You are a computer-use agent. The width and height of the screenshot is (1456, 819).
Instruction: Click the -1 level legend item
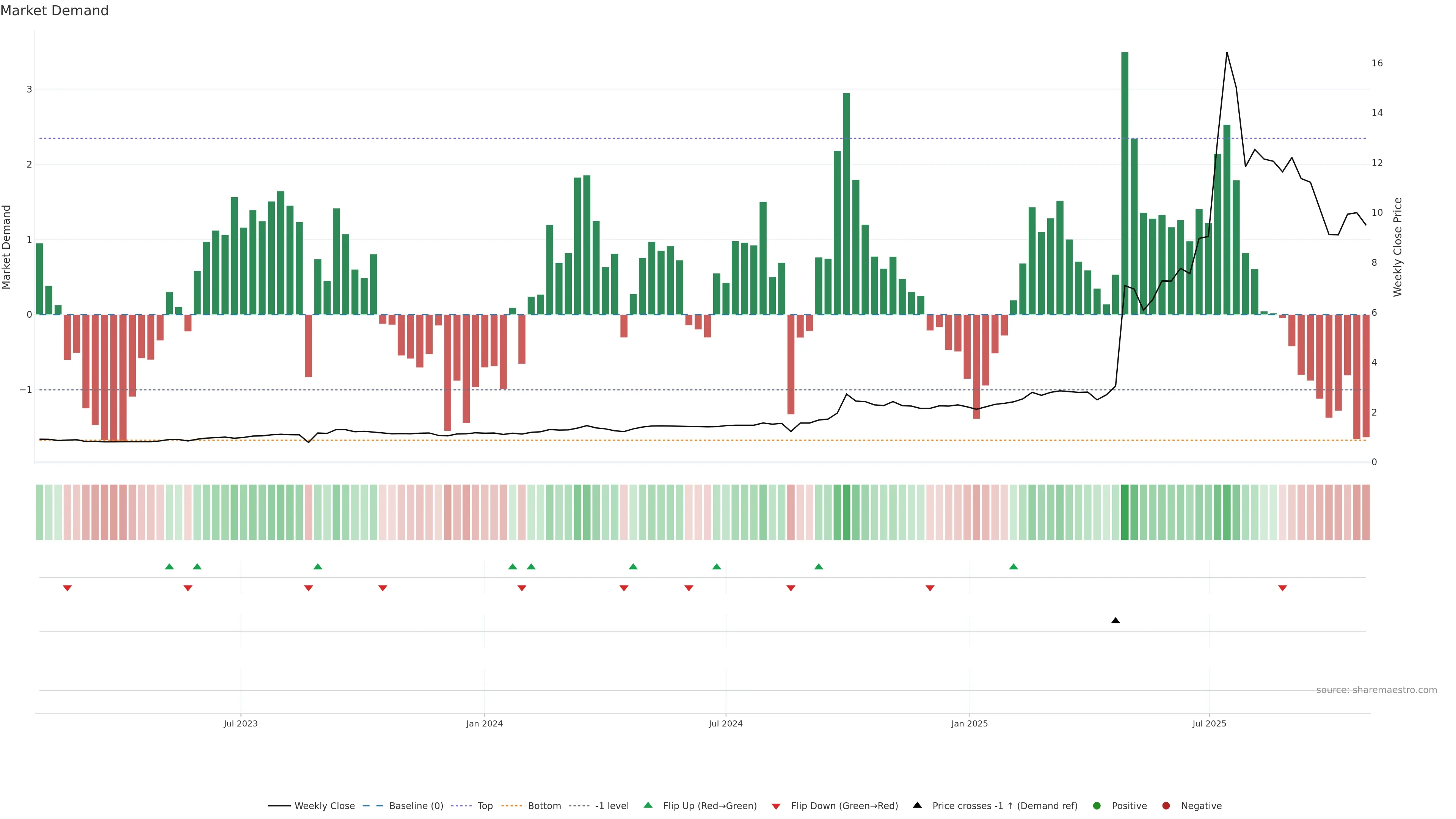(x=612, y=805)
